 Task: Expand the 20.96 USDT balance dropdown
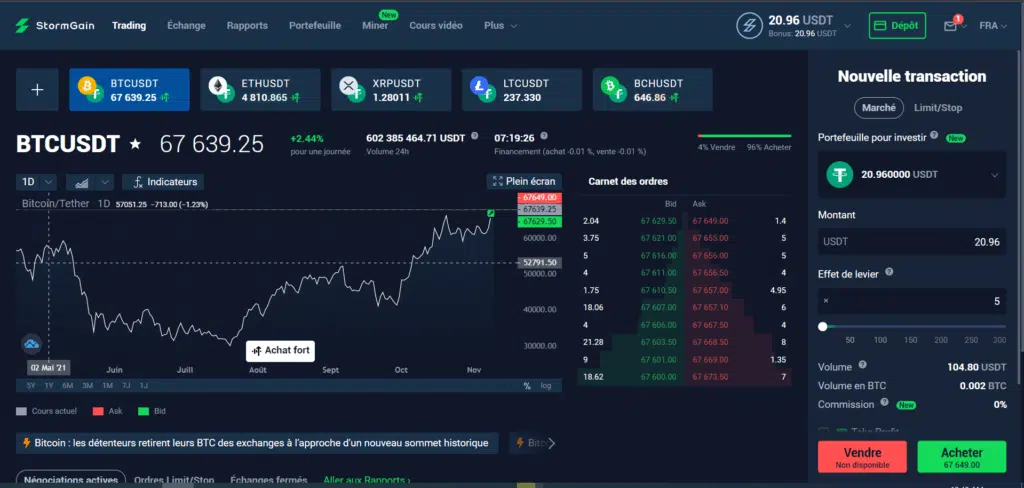(848, 25)
